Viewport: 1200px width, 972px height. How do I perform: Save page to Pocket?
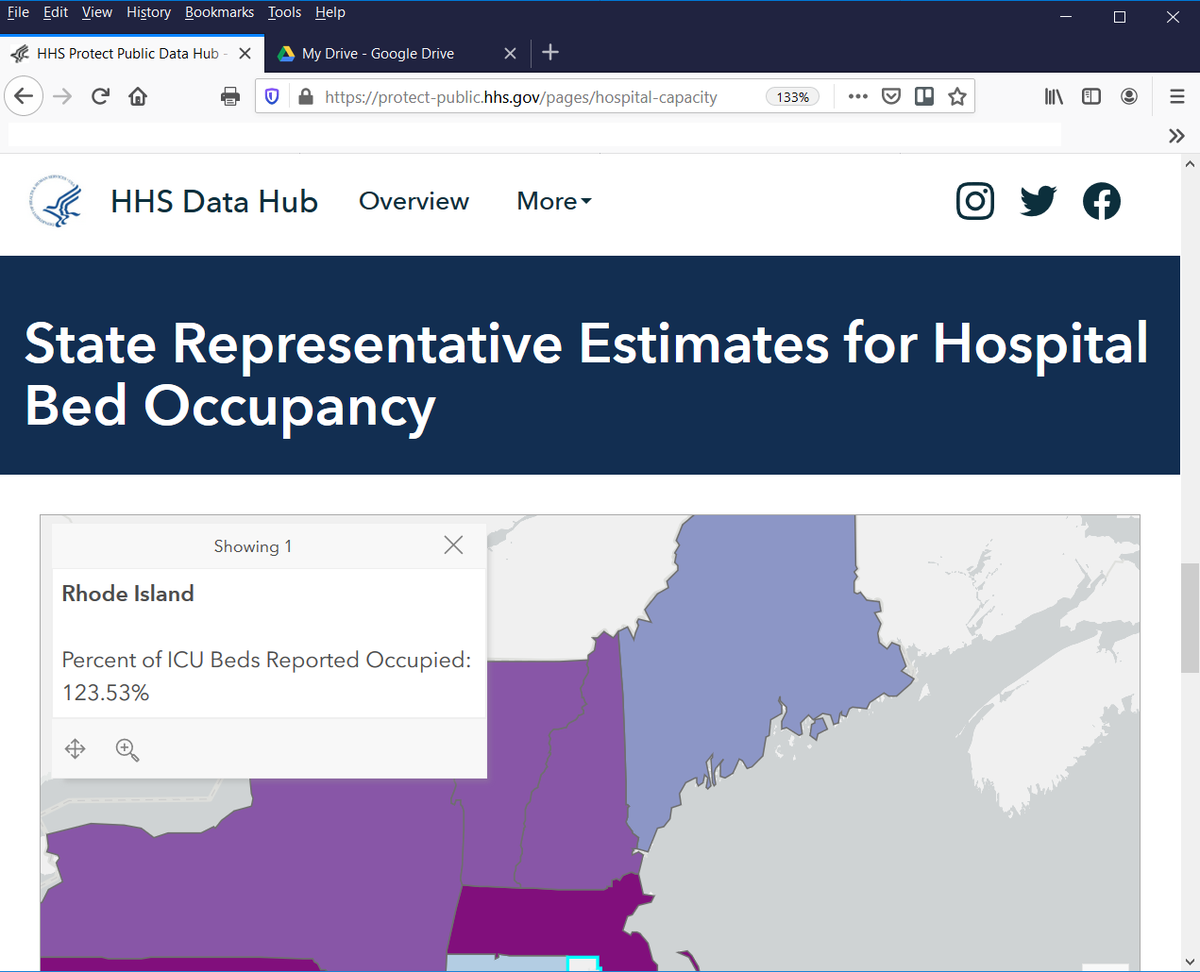[x=891, y=96]
